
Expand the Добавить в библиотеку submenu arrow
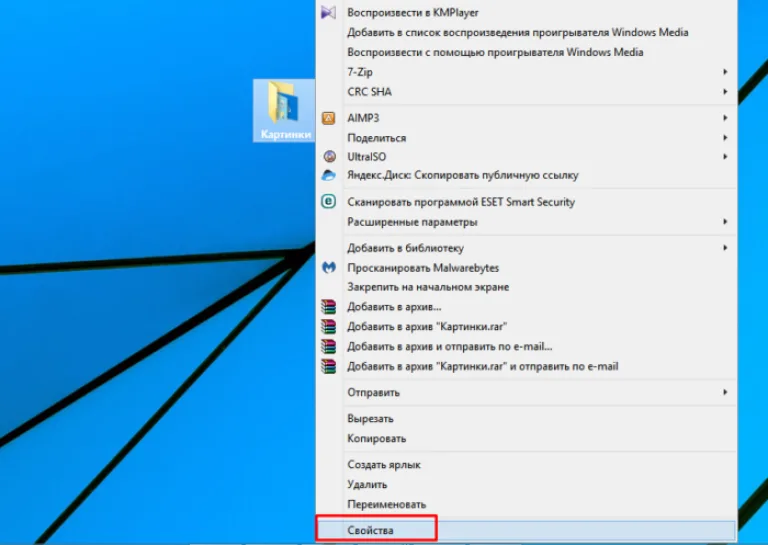[x=725, y=248]
